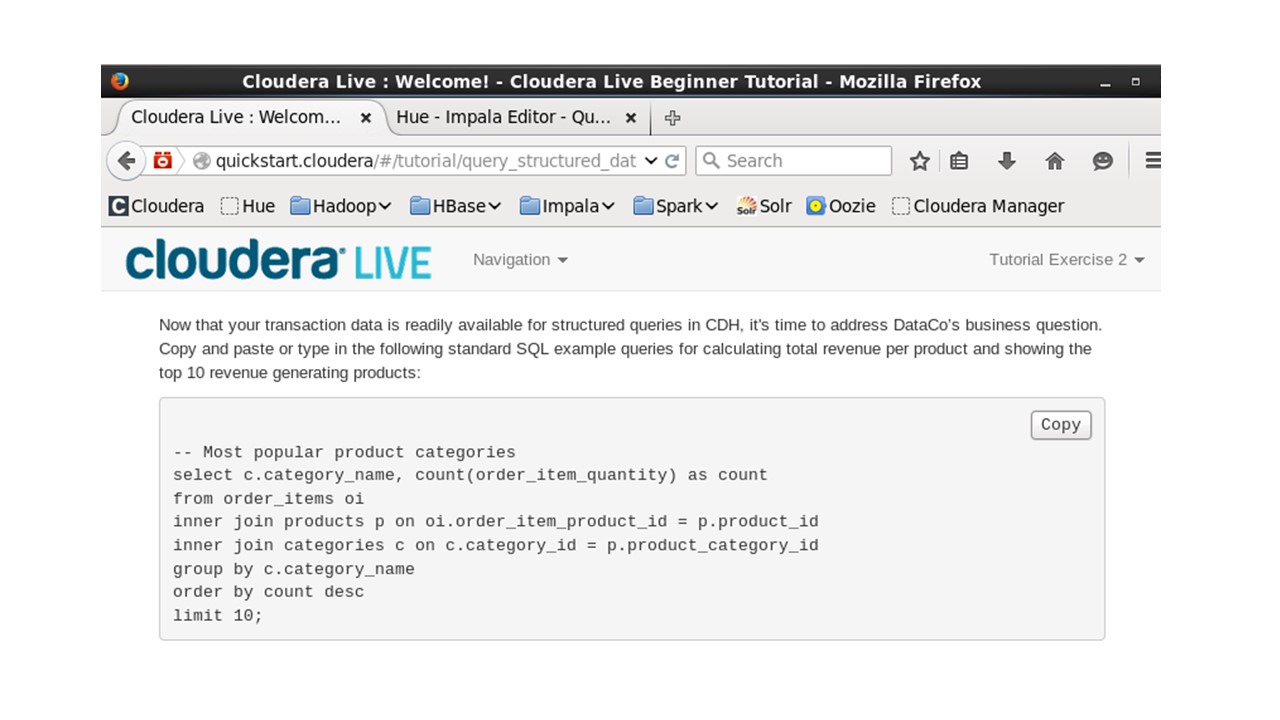Open the Oozie bookmark

coord(841,206)
